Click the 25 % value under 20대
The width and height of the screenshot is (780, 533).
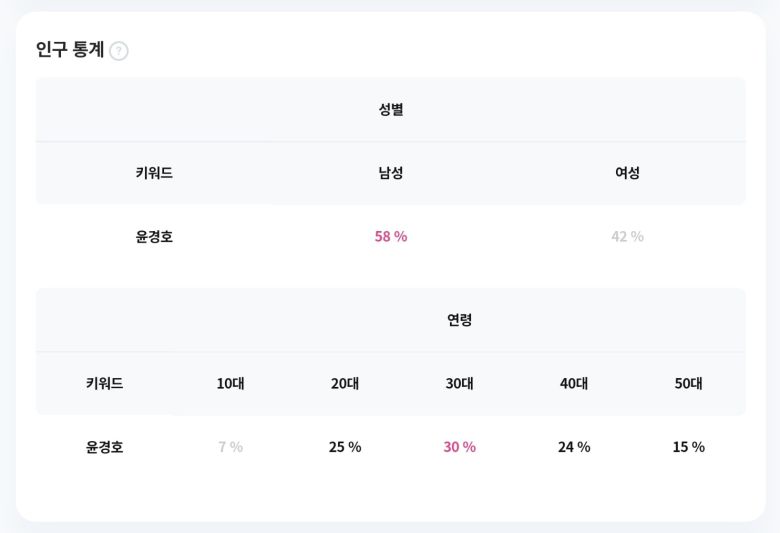(x=345, y=447)
